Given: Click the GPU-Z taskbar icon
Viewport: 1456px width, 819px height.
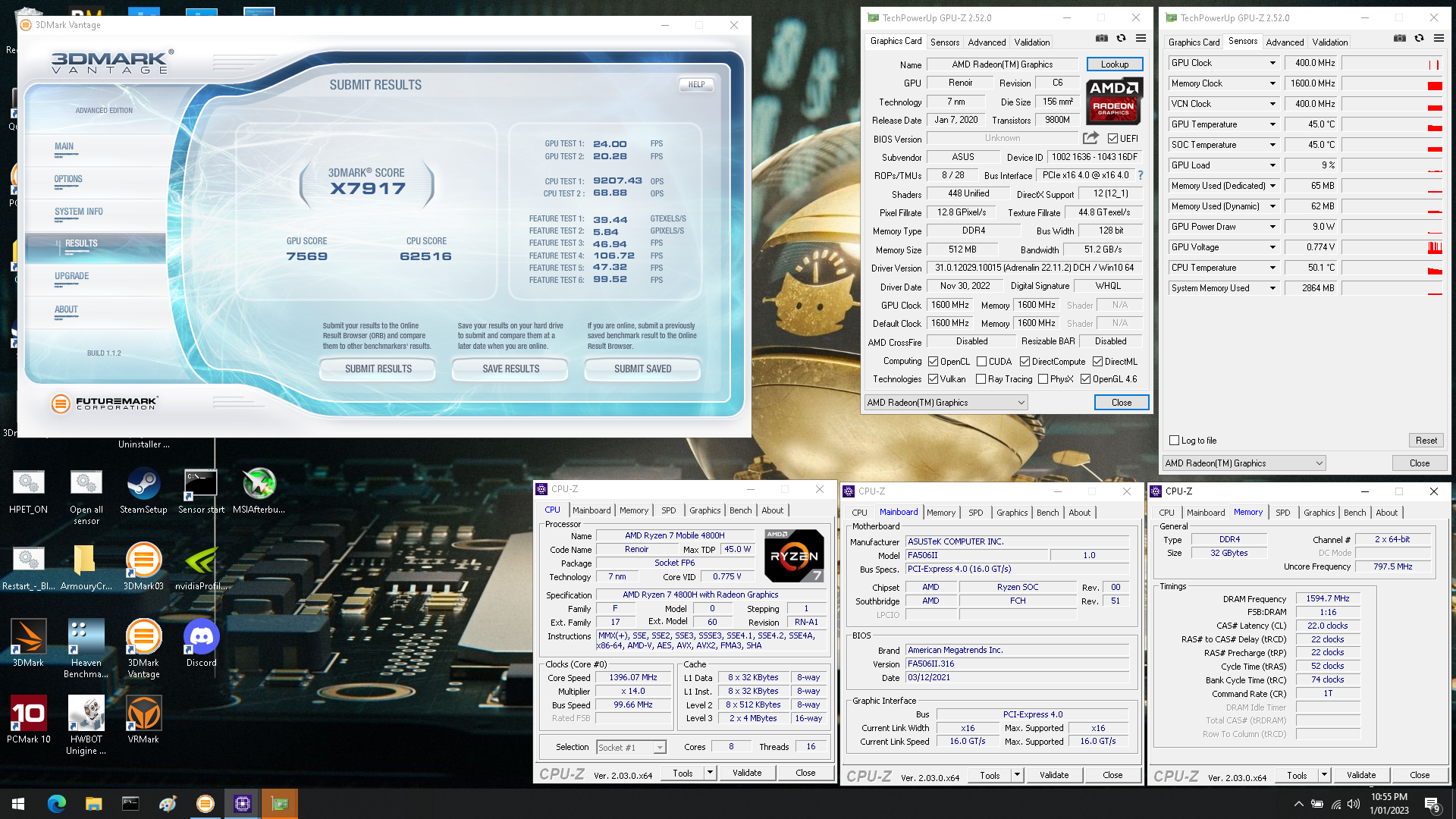Looking at the screenshot, I should click(x=280, y=804).
